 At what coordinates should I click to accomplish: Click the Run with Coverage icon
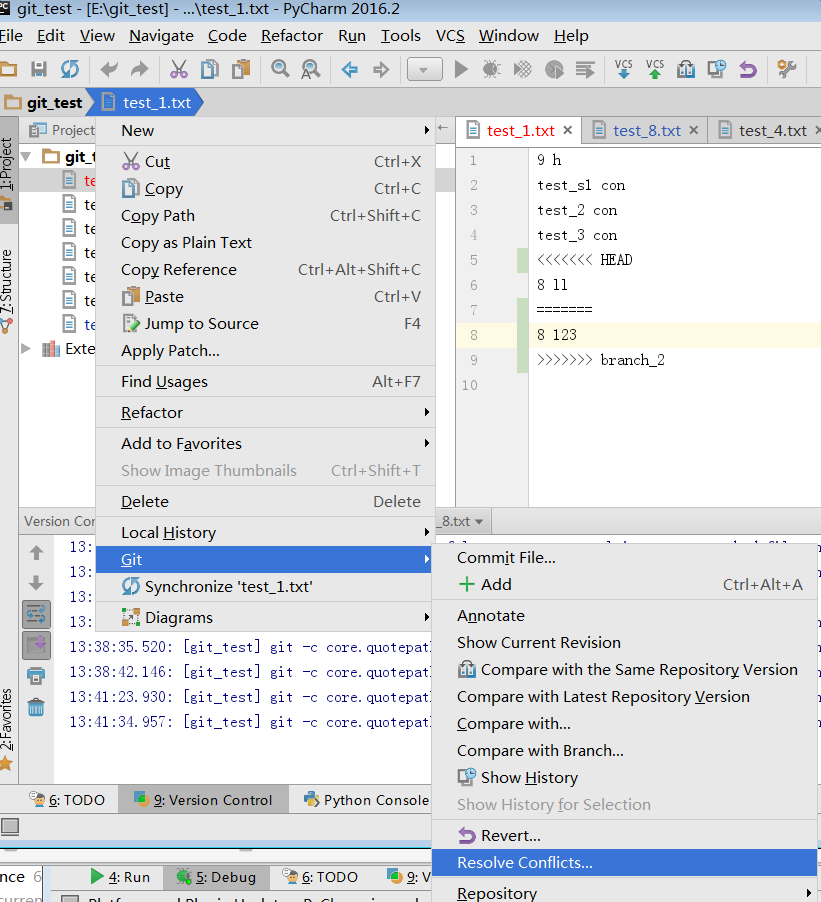click(522, 70)
